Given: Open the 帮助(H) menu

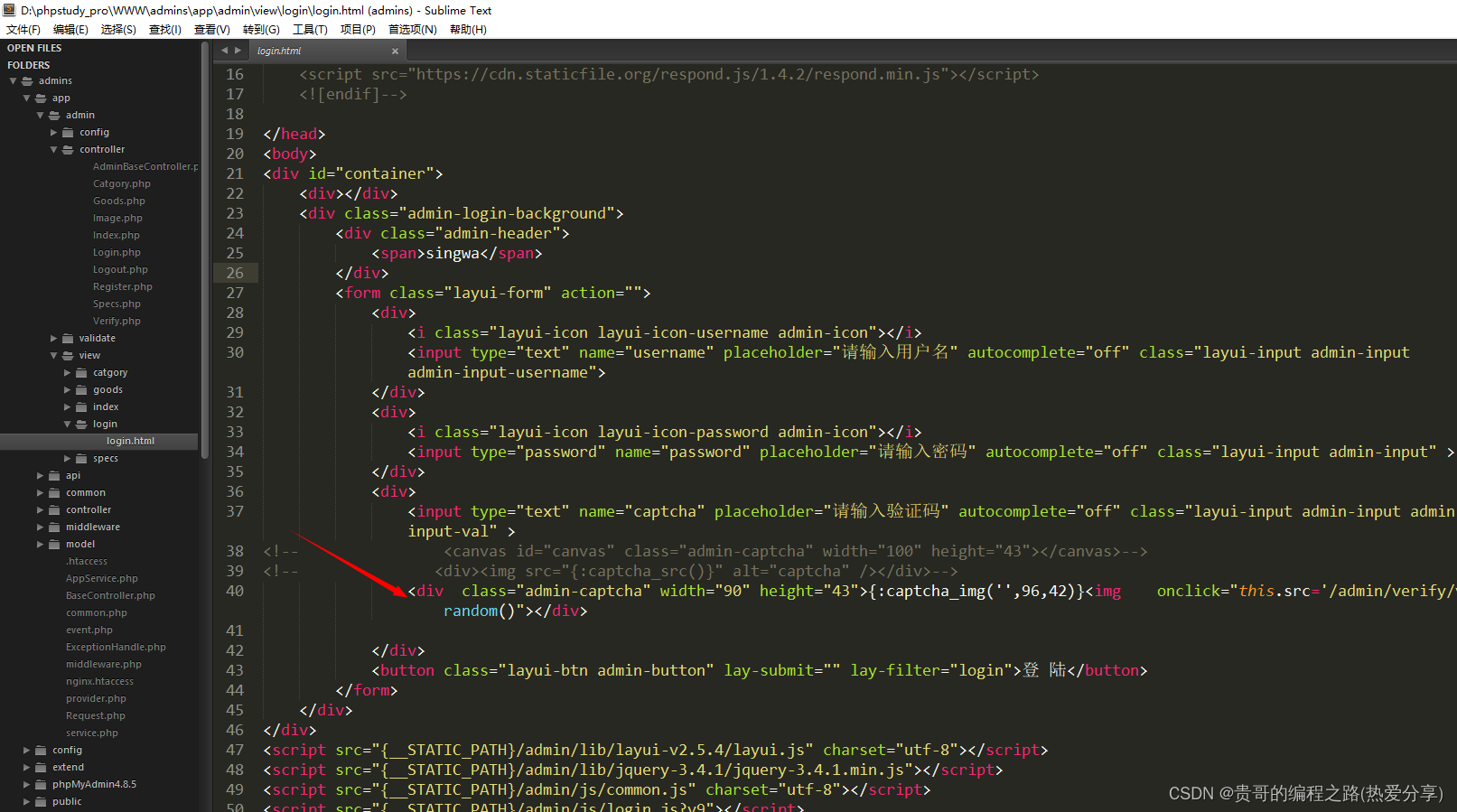Looking at the screenshot, I should 468,29.
